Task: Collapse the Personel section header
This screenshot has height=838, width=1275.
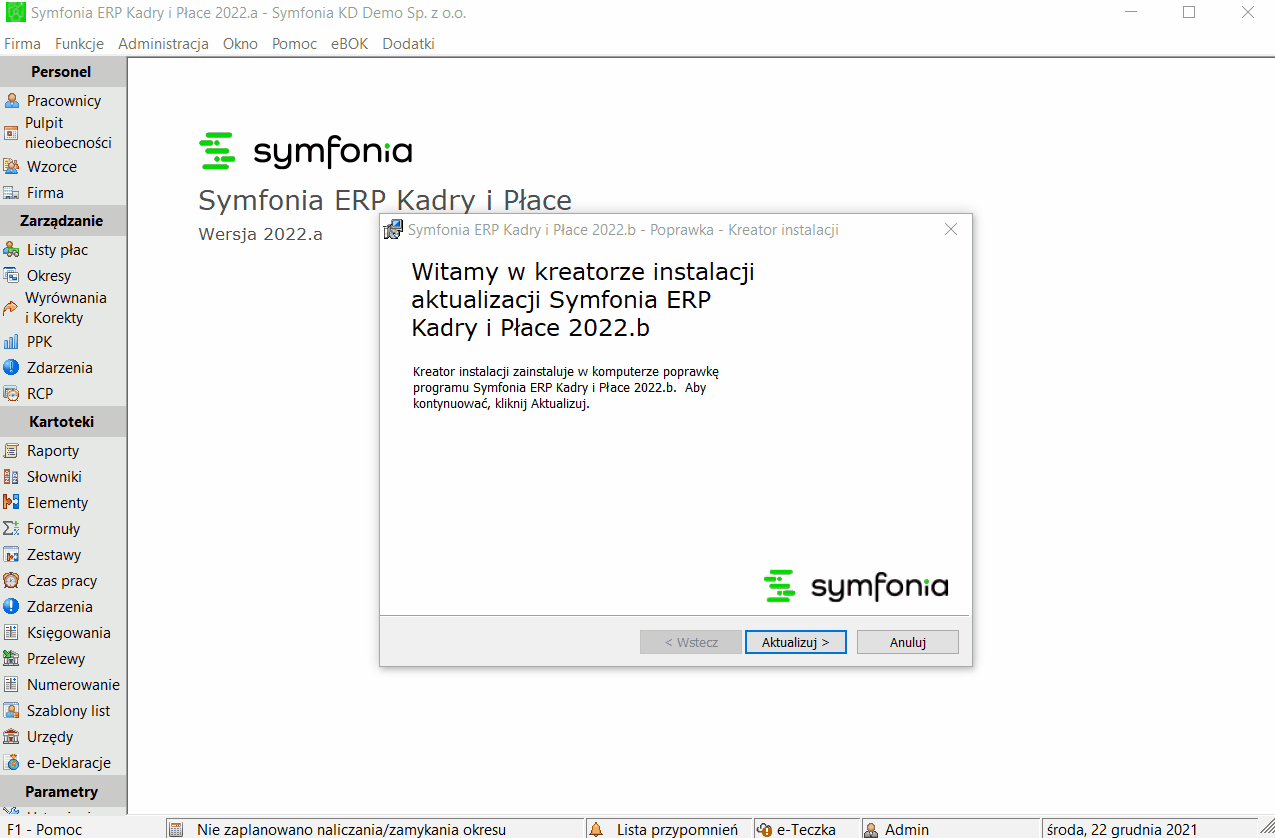Action: (x=63, y=72)
